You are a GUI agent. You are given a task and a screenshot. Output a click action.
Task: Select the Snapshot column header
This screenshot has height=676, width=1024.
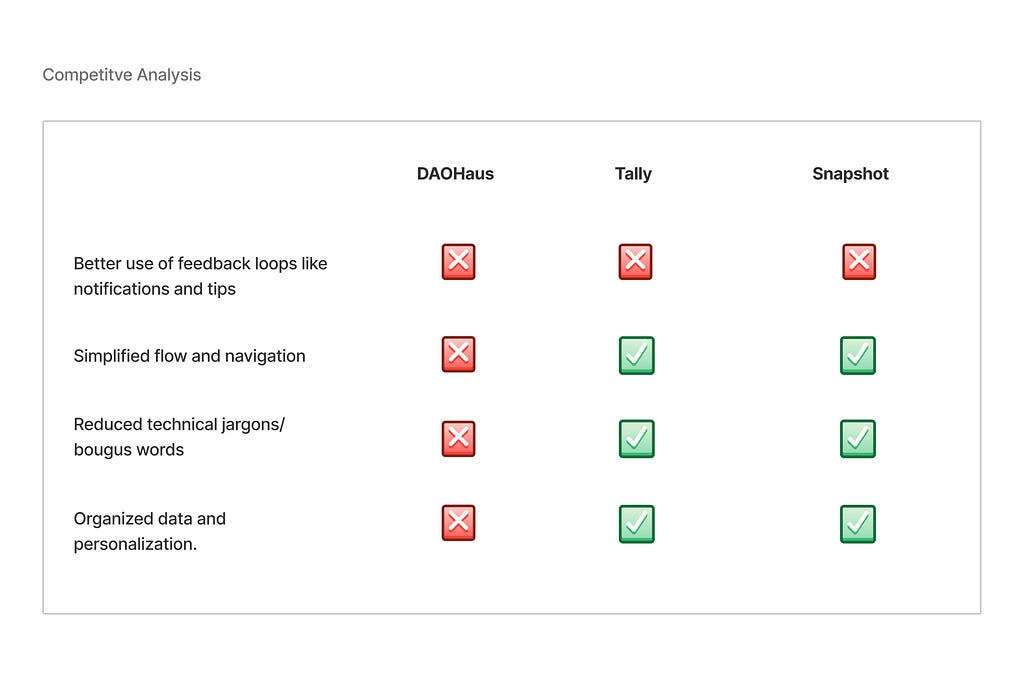click(x=850, y=174)
